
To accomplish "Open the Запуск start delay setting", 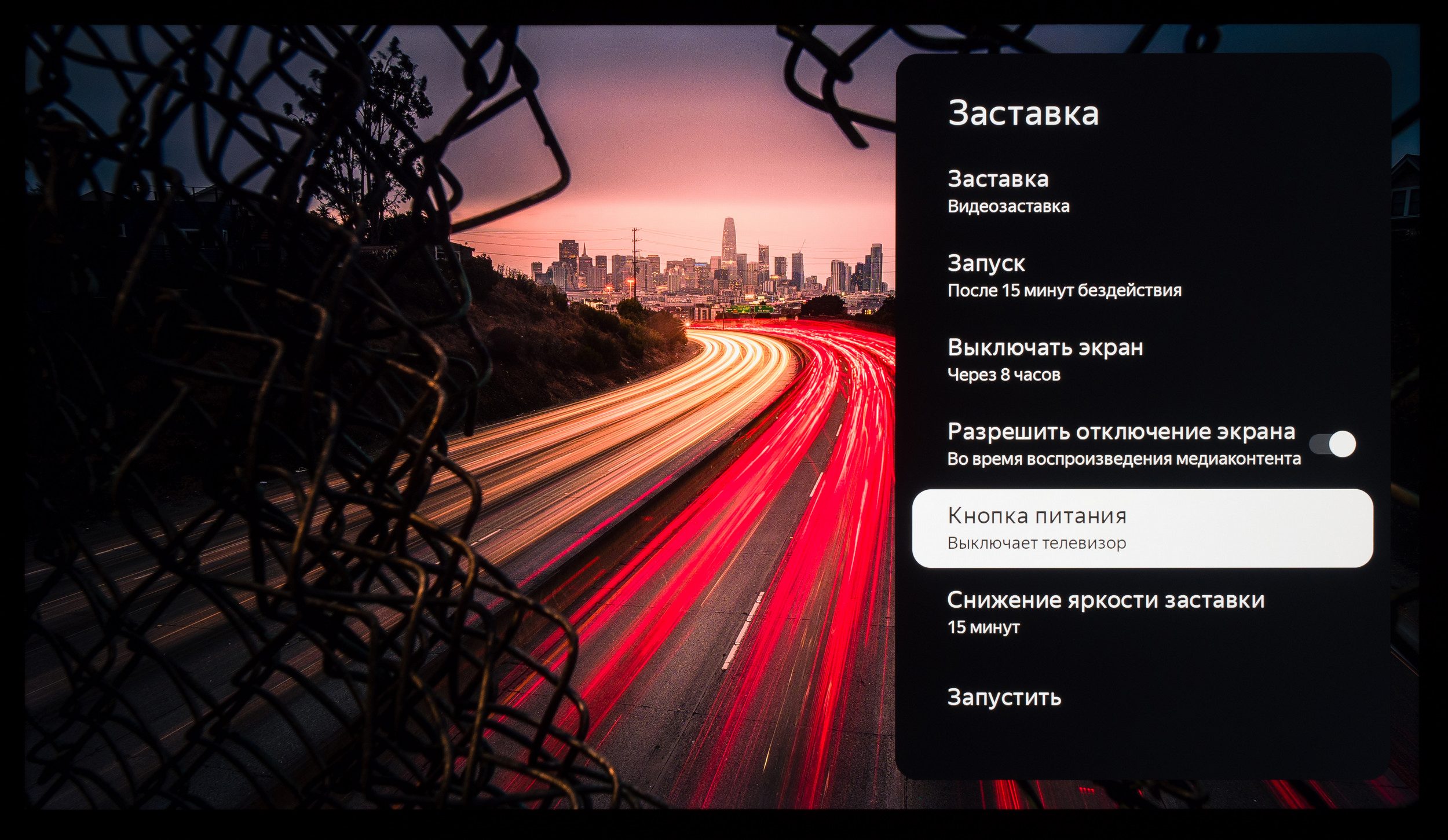I will (986, 263).
